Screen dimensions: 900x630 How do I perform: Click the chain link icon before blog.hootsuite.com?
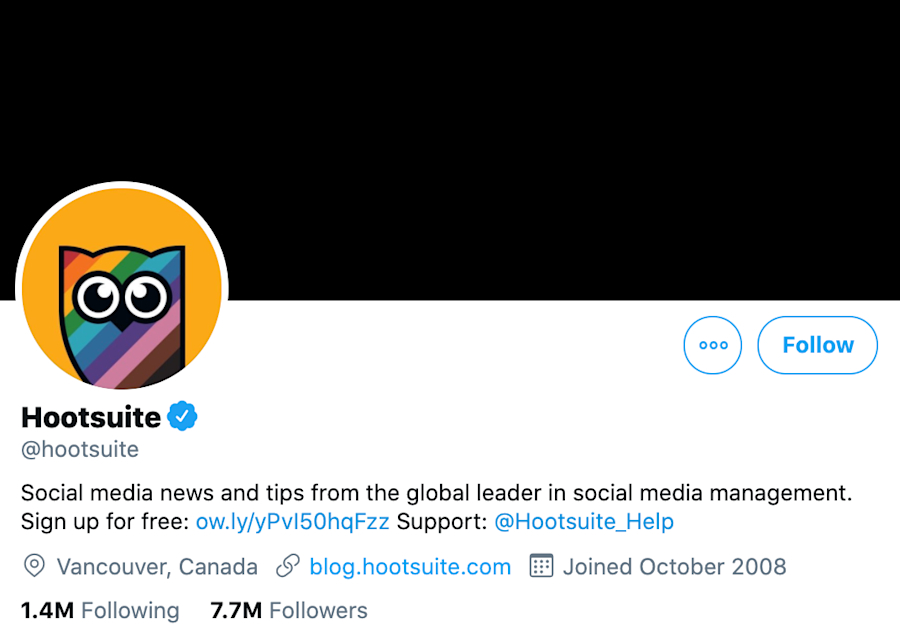pos(288,566)
